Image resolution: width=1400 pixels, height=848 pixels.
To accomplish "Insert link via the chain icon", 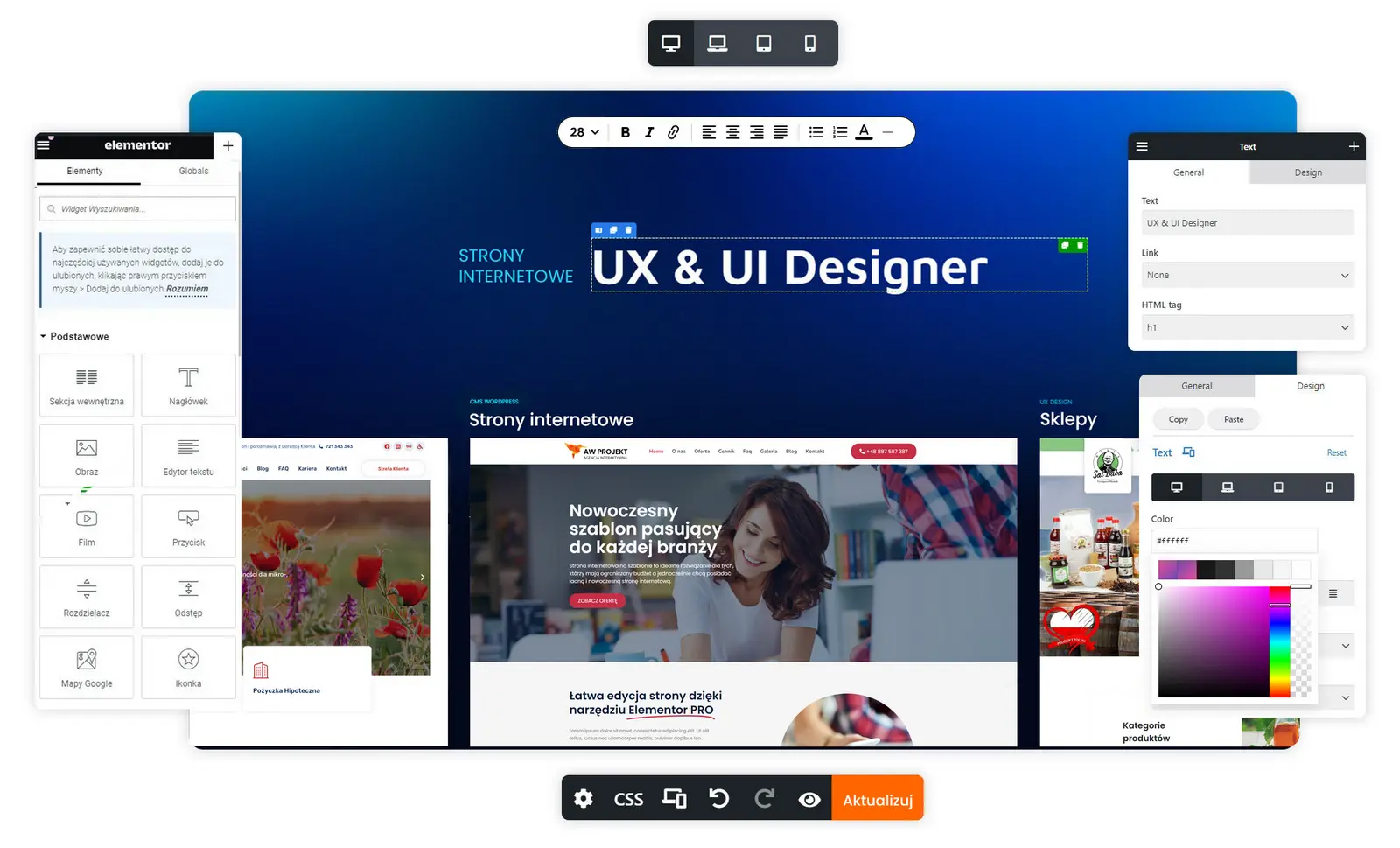I will coord(673,132).
